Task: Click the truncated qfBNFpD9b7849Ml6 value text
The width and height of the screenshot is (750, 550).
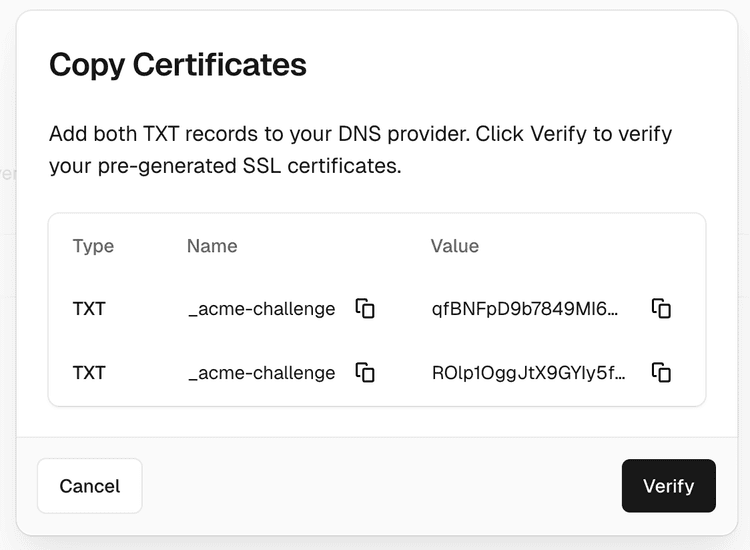Action: 525,309
